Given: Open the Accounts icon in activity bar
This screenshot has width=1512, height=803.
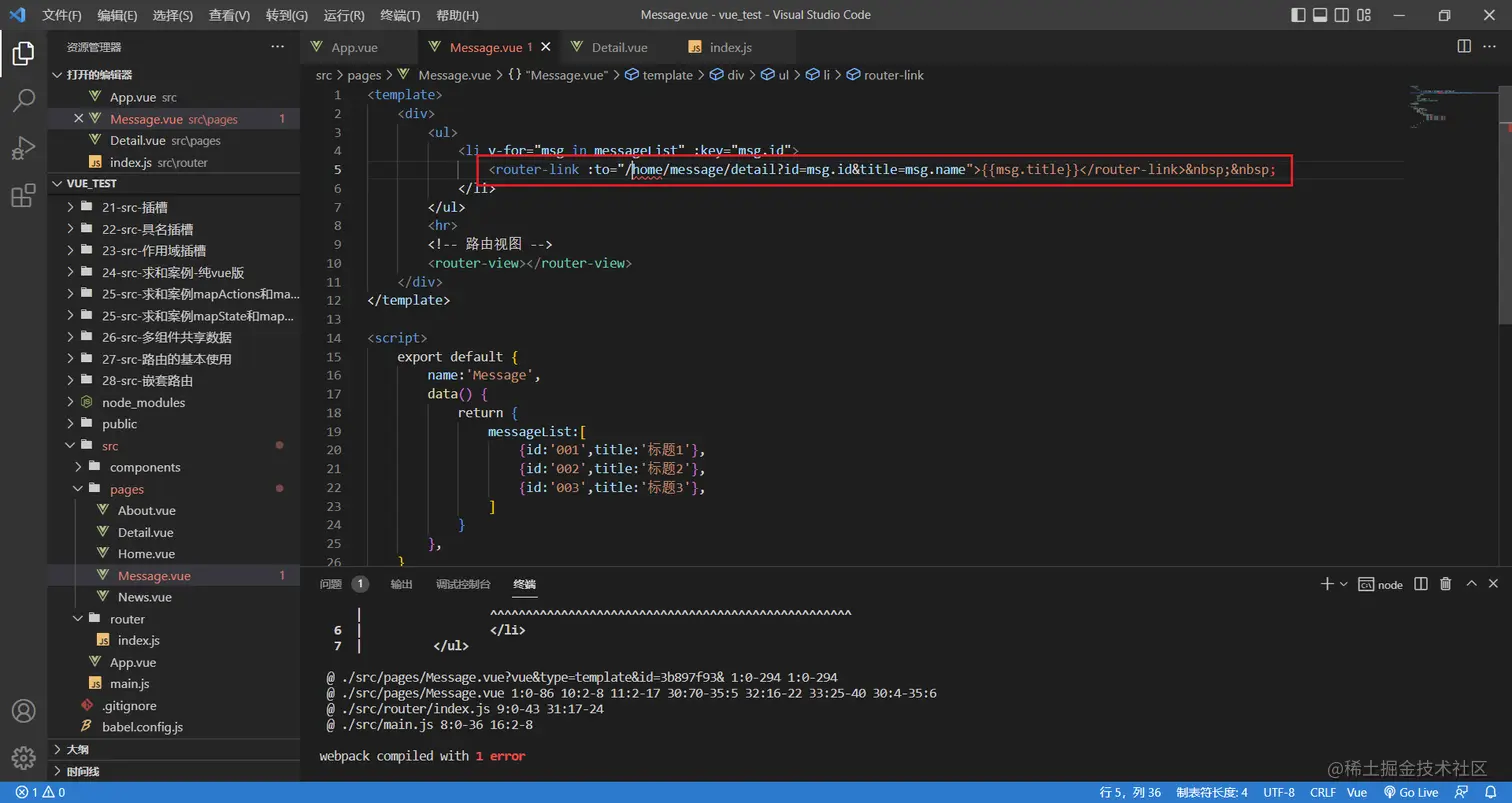Looking at the screenshot, I should (23, 711).
